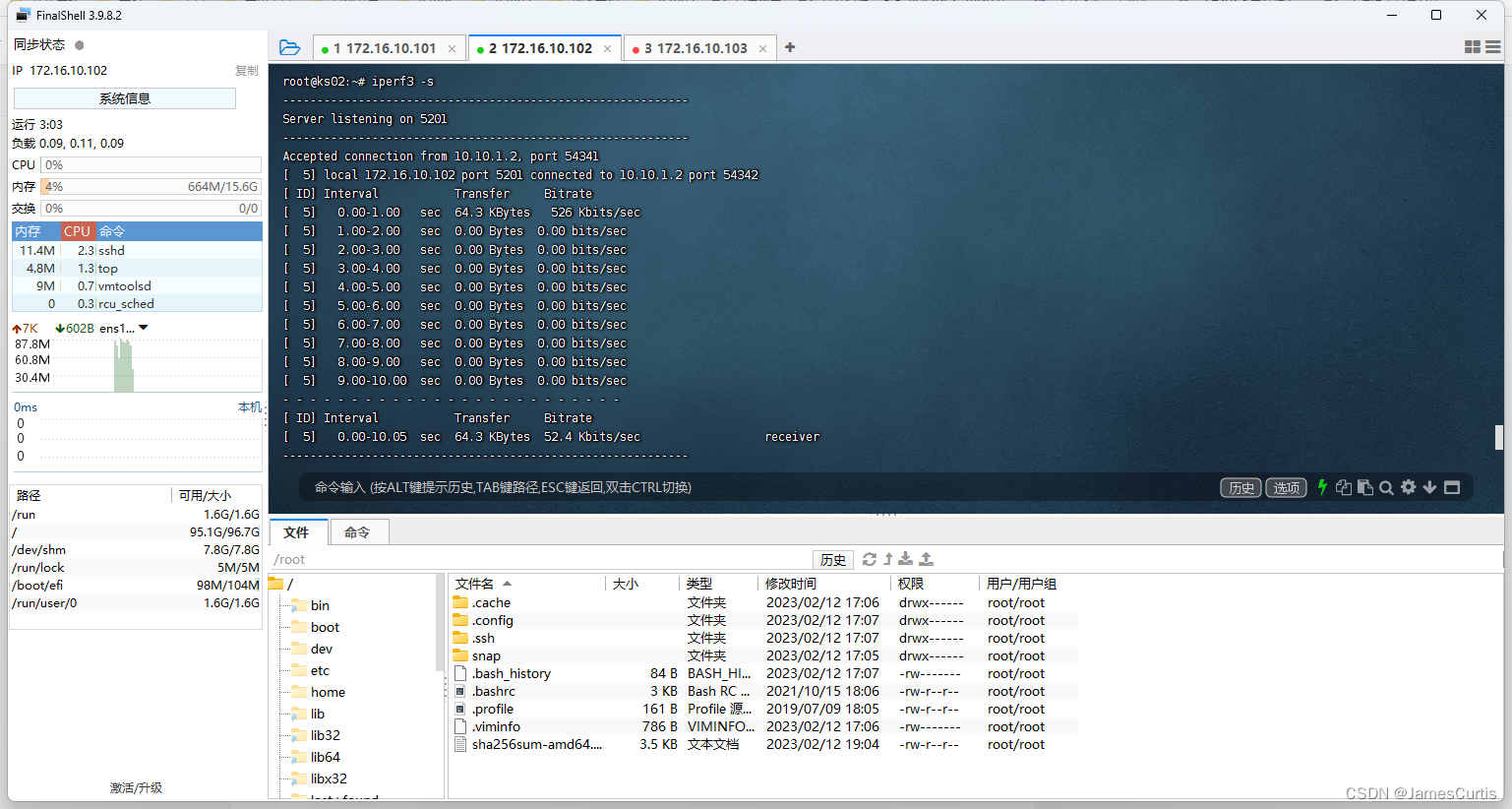Click the sync status indicator dot
Image resolution: width=1512 pixels, height=809 pixels.
click(x=80, y=44)
